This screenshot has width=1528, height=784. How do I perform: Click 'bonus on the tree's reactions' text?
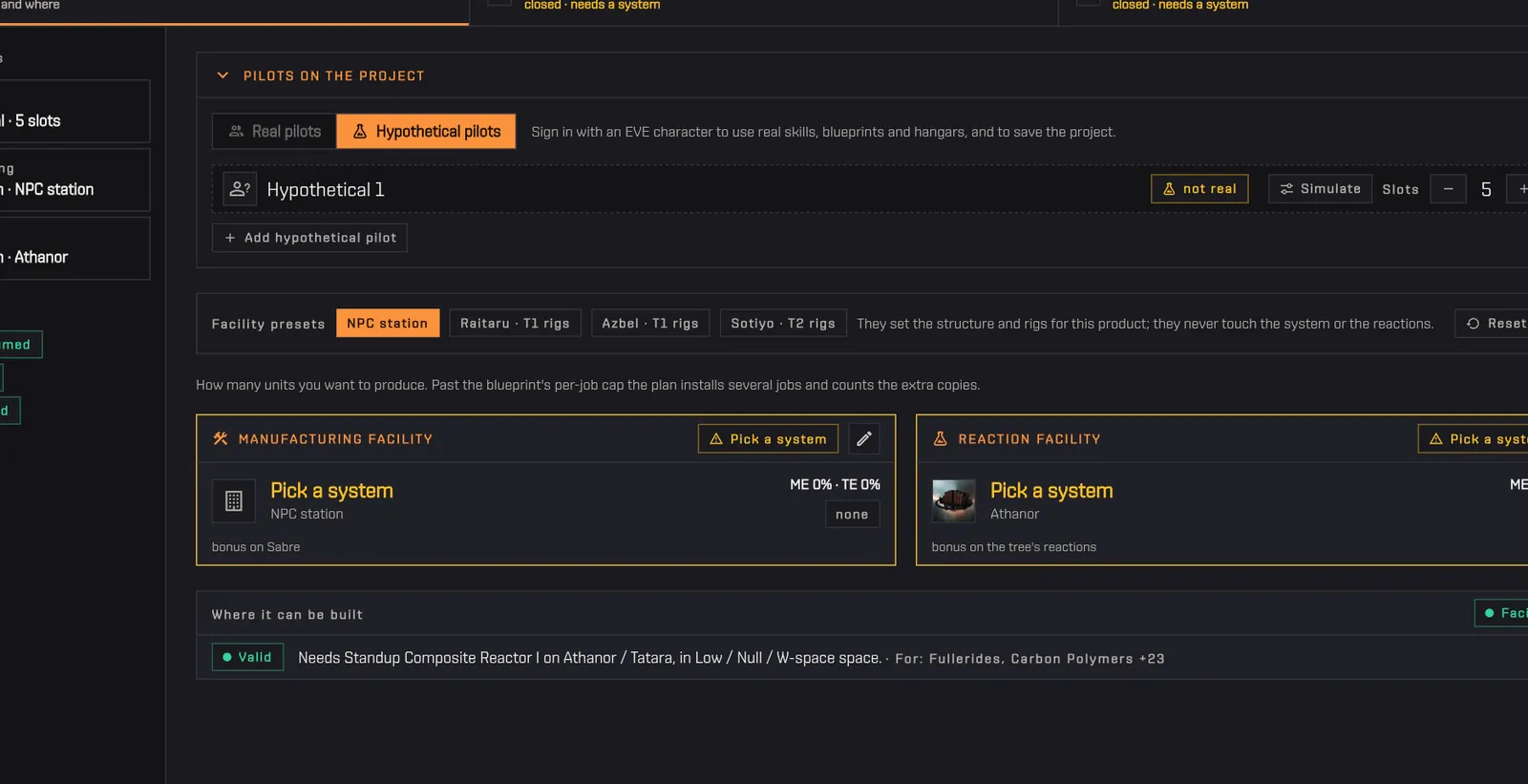pos(1014,547)
